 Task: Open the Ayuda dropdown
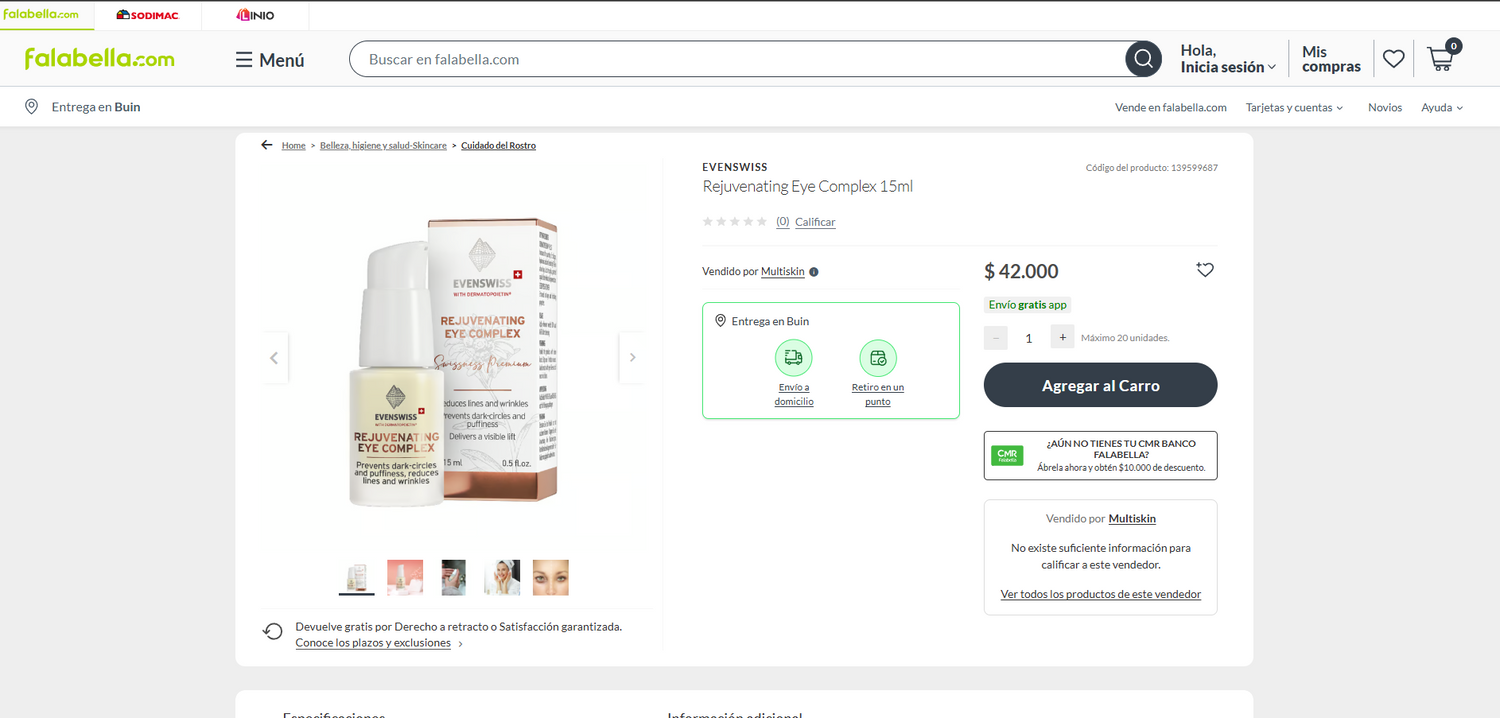click(x=1442, y=107)
